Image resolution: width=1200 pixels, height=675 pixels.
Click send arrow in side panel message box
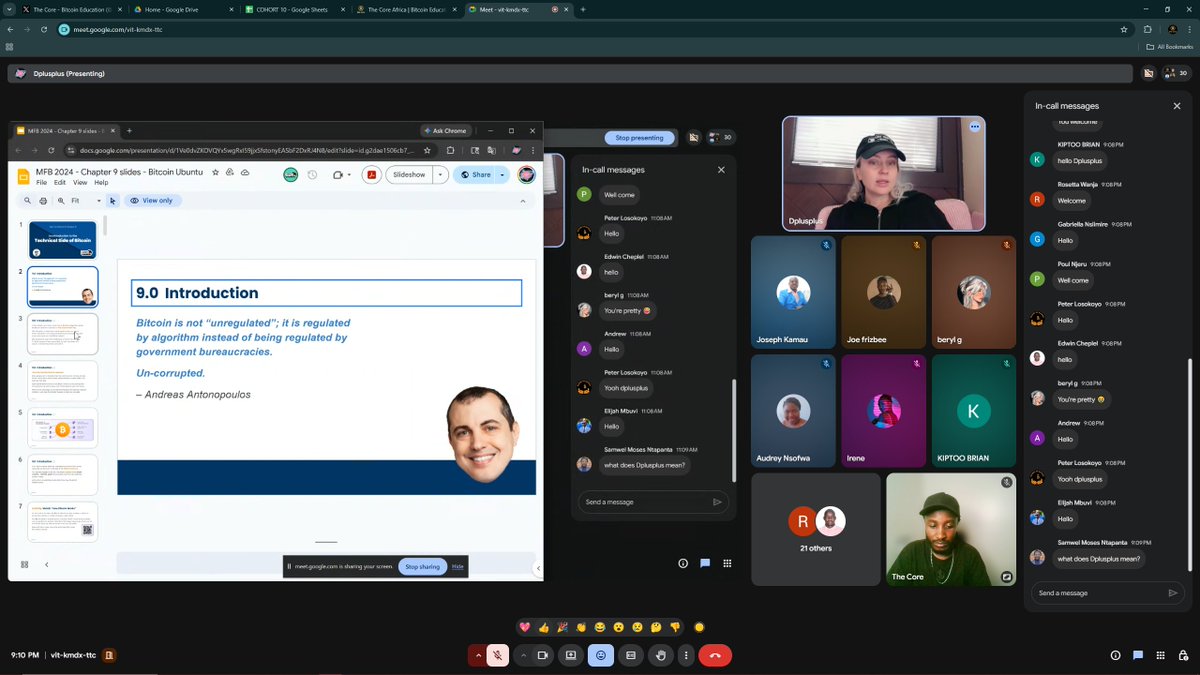pyautogui.click(x=1173, y=593)
